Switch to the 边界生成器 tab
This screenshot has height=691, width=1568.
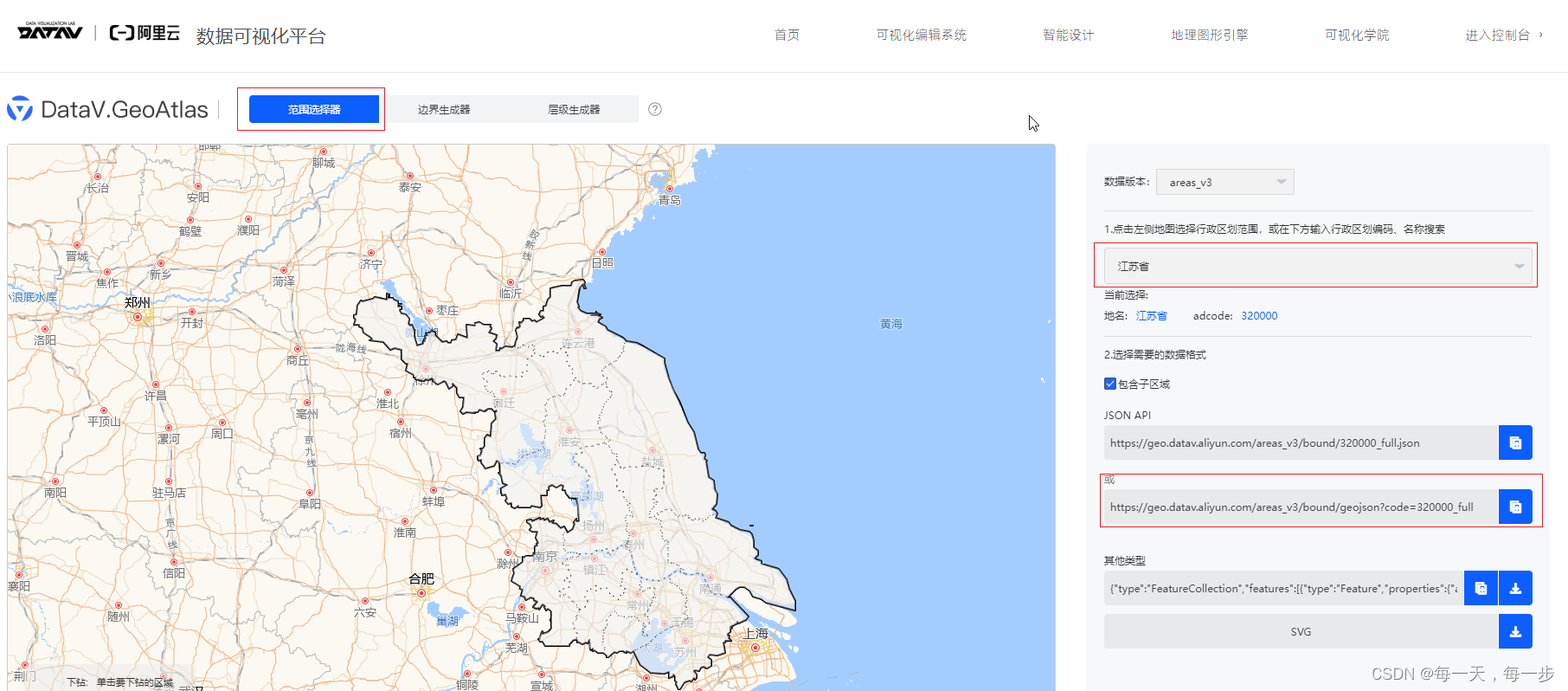coord(444,109)
